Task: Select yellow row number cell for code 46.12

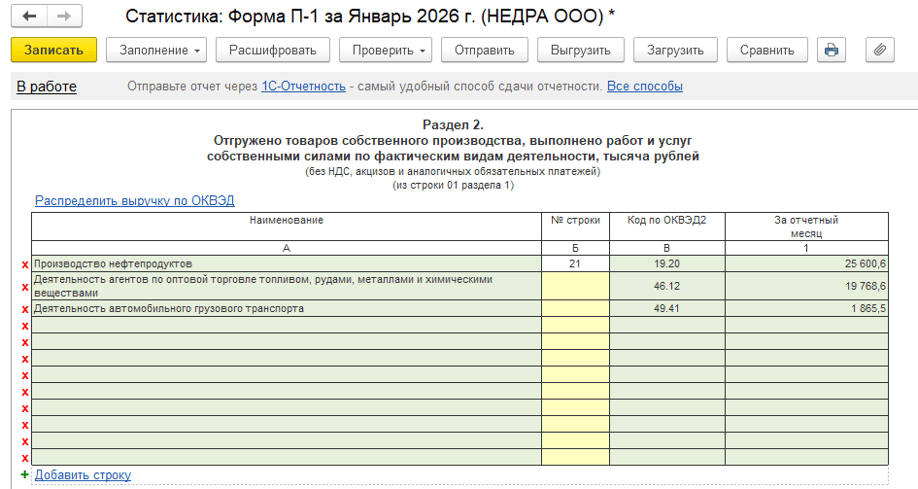Action: (x=575, y=286)
